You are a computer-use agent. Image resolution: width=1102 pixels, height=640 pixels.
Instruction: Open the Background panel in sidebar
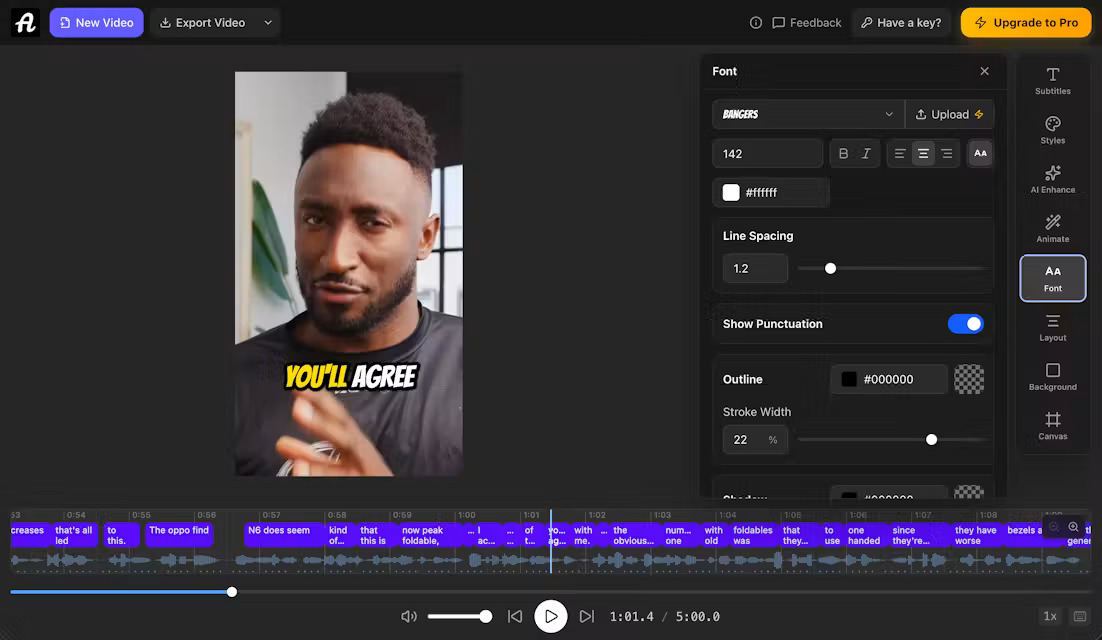[1052, 377]
